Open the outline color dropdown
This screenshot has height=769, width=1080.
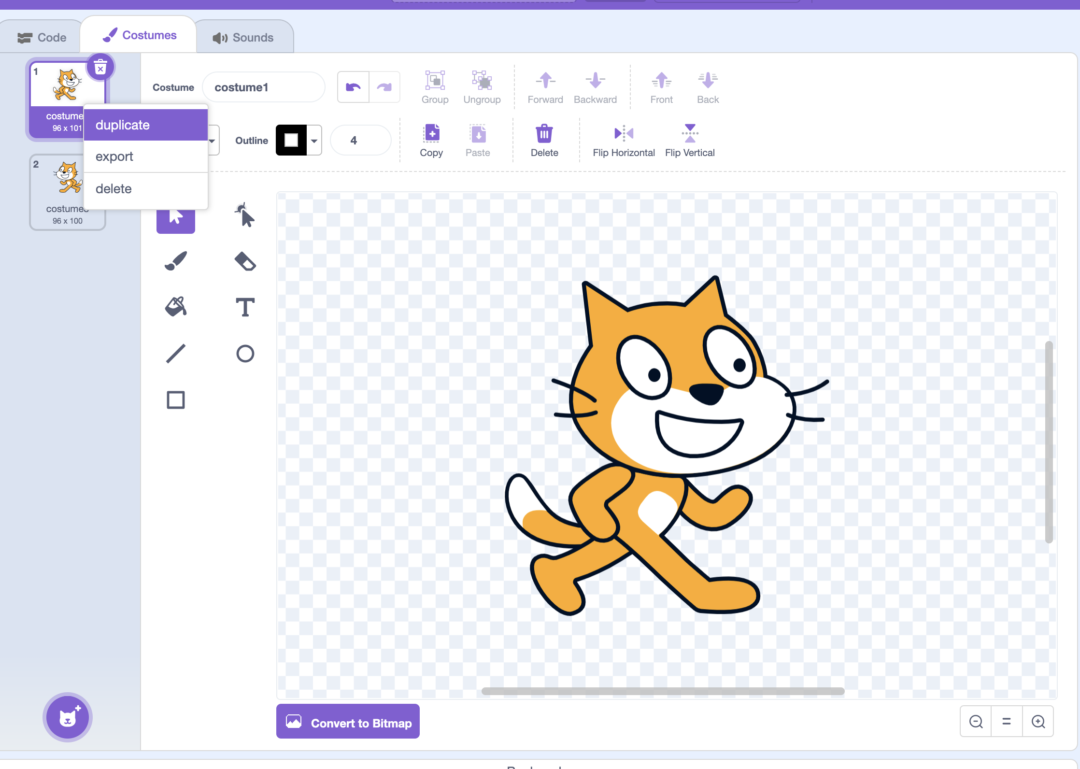[313, 140]
